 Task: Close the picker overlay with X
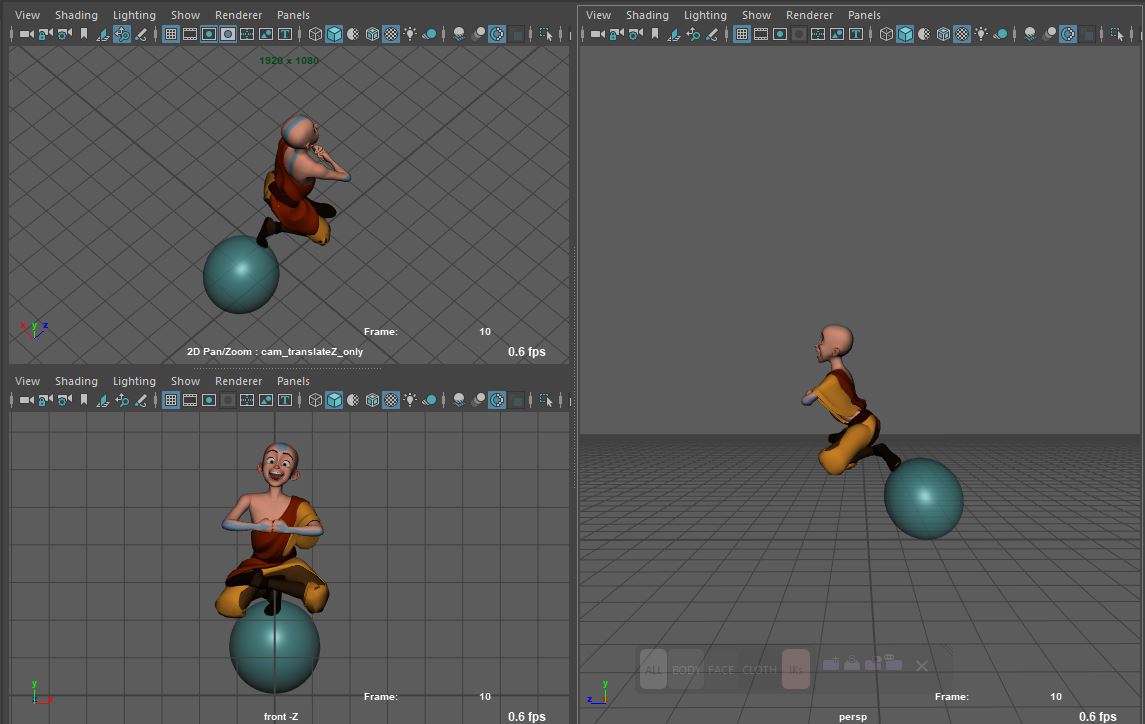(x=922, y=666)
